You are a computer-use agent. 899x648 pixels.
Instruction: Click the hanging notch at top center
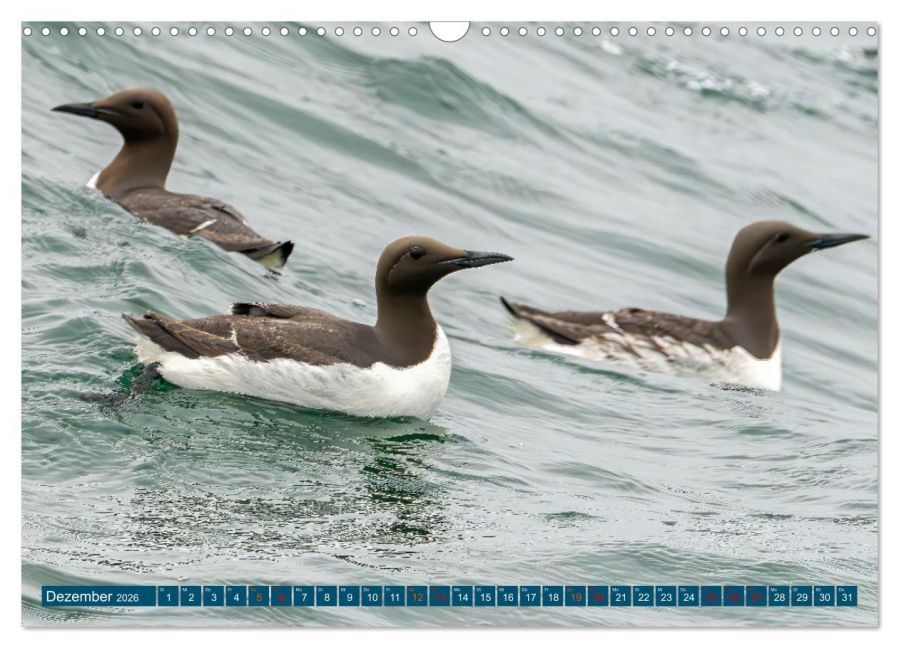pyautogui.click(x=449, y=31)
